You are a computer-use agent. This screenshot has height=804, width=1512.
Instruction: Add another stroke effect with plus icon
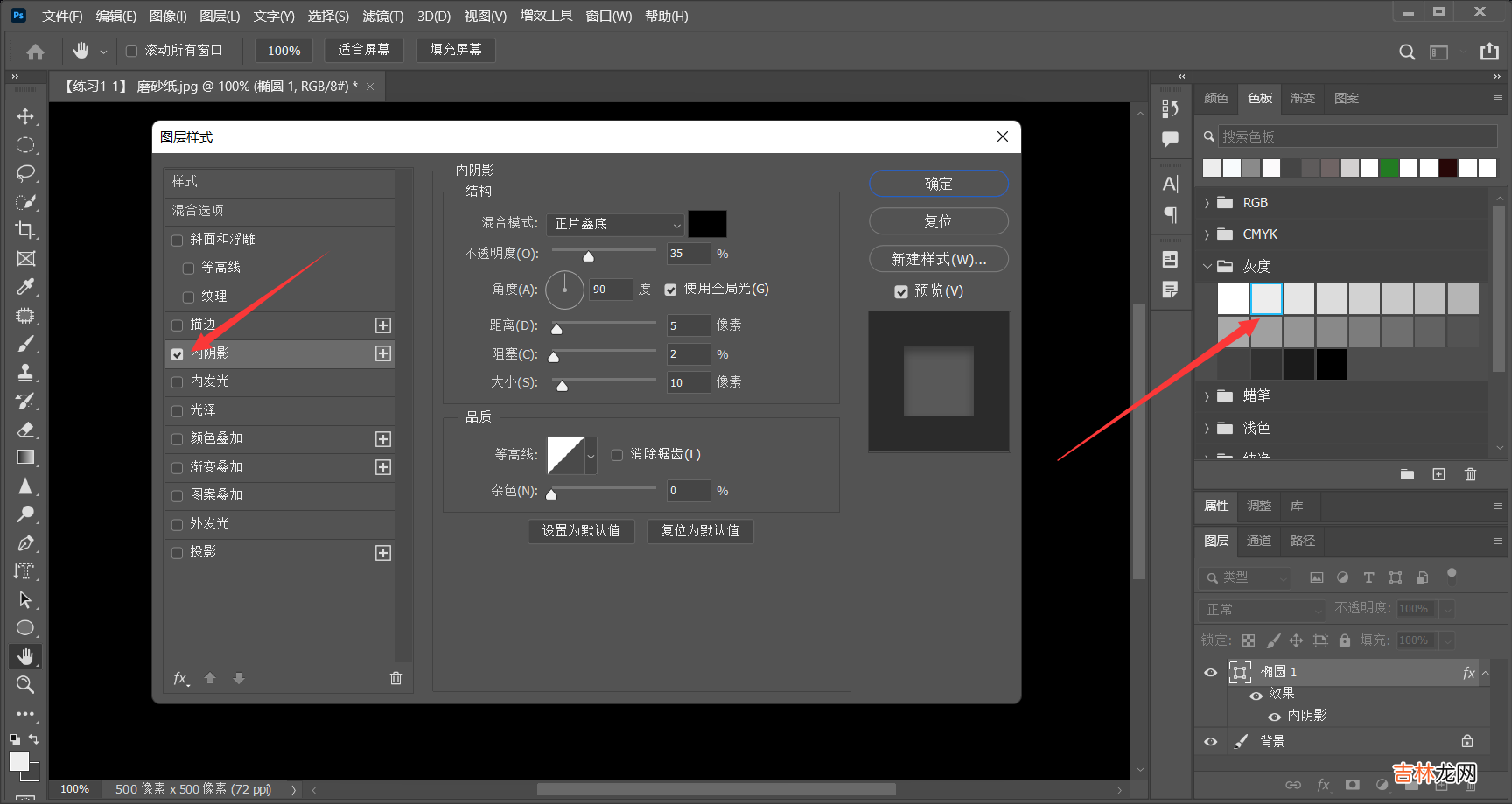point(383,325)
